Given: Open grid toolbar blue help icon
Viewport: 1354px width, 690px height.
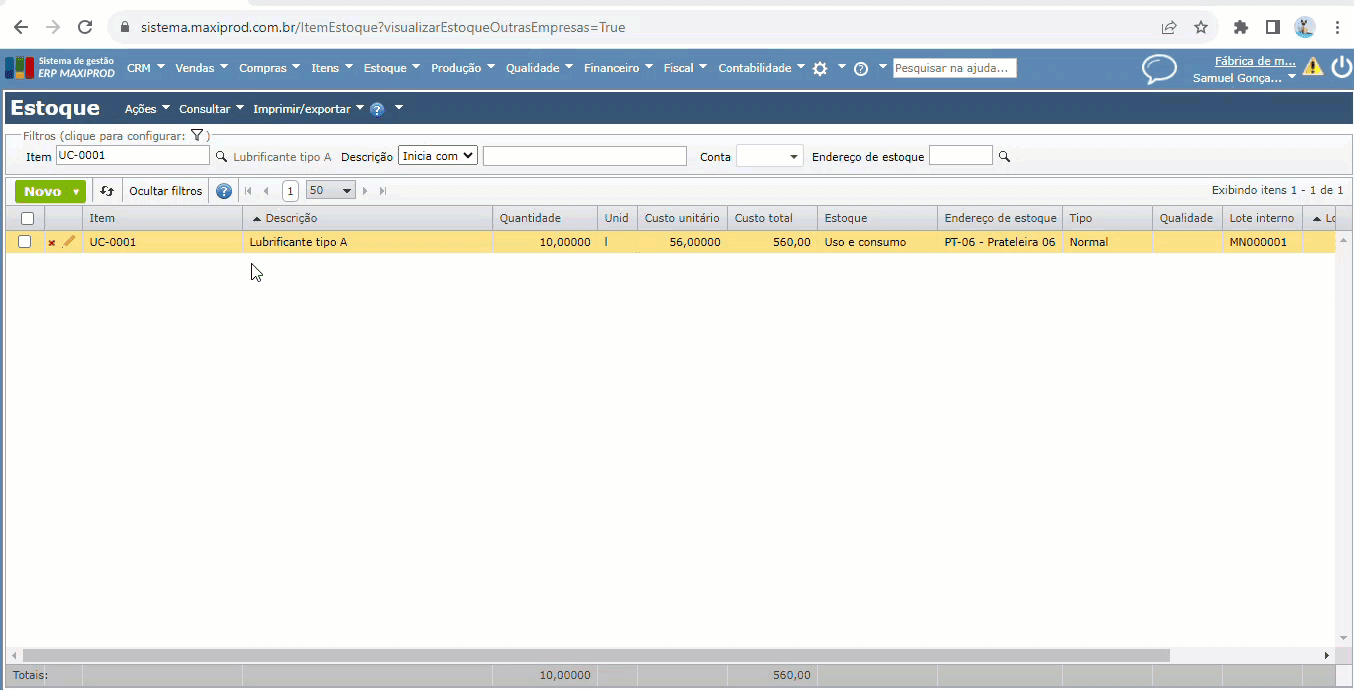Looking at the screenshot, I should [x=224, y=191].
